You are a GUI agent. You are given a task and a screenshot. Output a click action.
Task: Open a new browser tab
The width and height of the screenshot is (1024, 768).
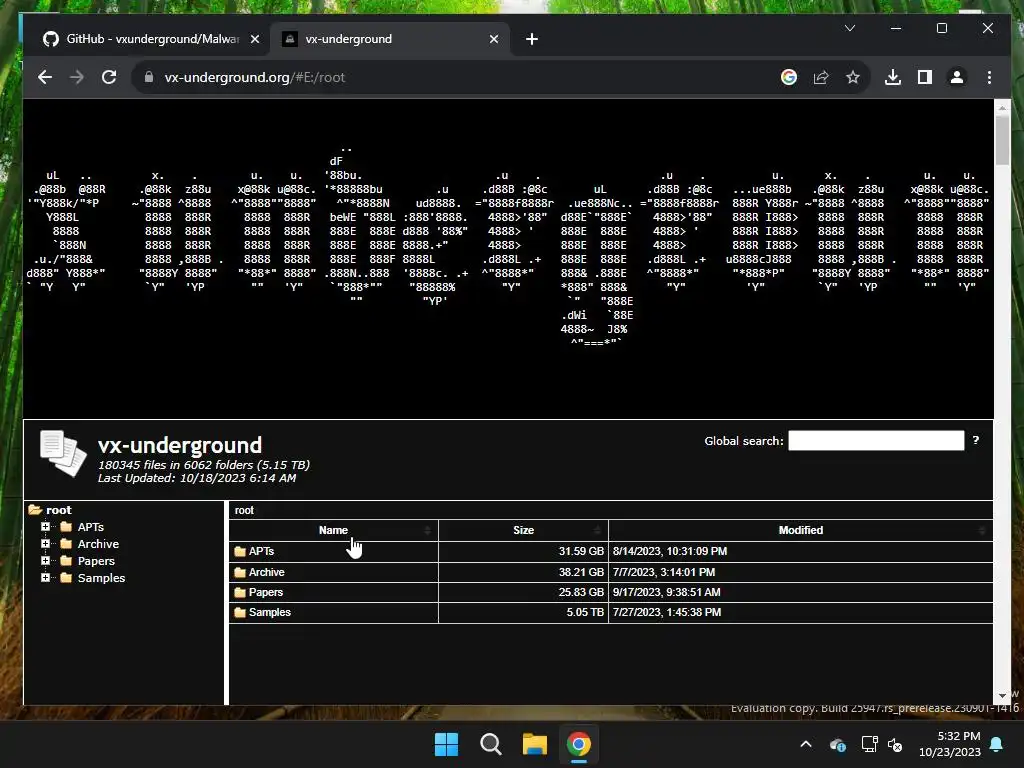click(x=532, y=39)
